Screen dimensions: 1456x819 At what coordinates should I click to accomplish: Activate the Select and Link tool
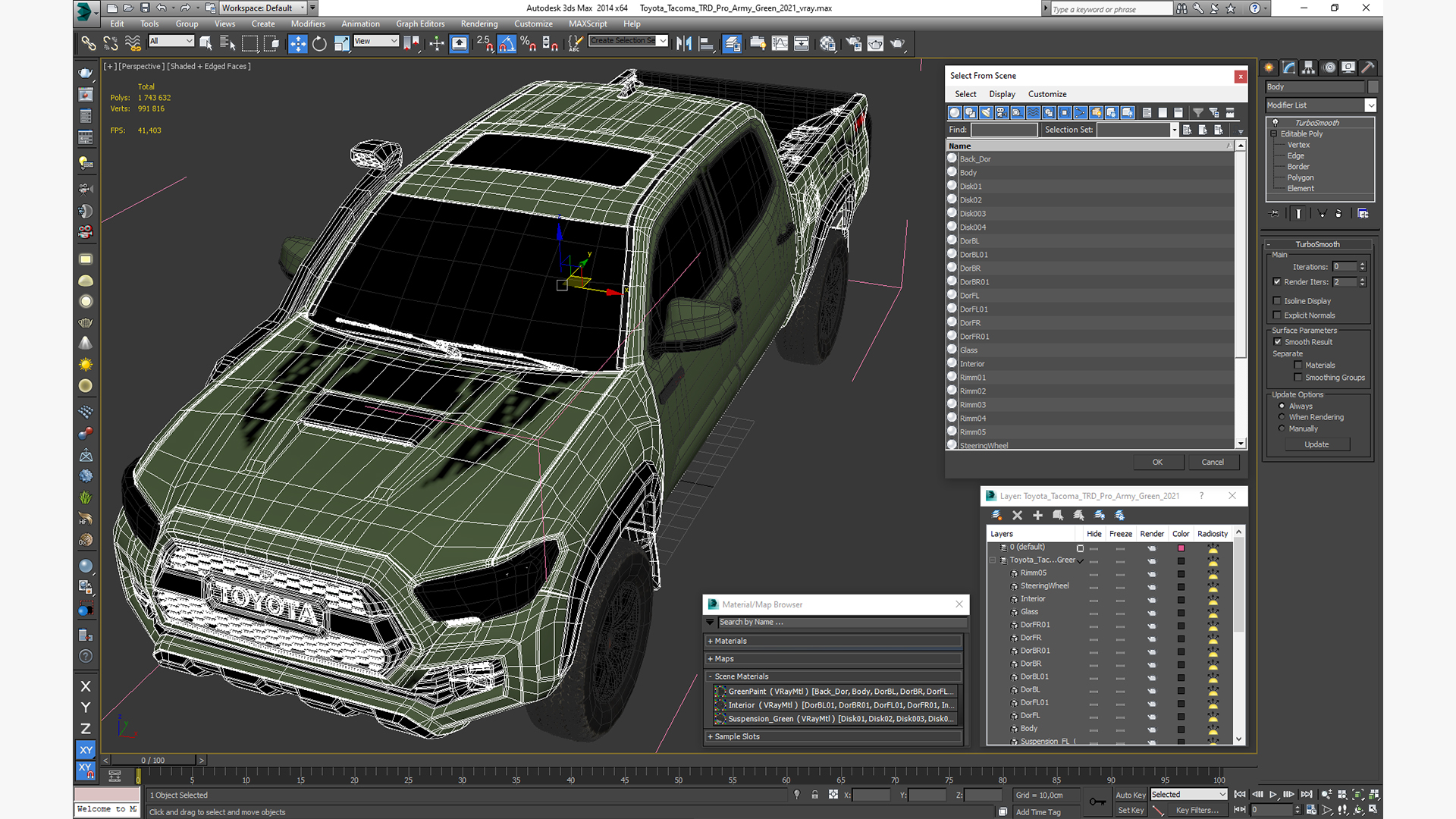(89, 44)
